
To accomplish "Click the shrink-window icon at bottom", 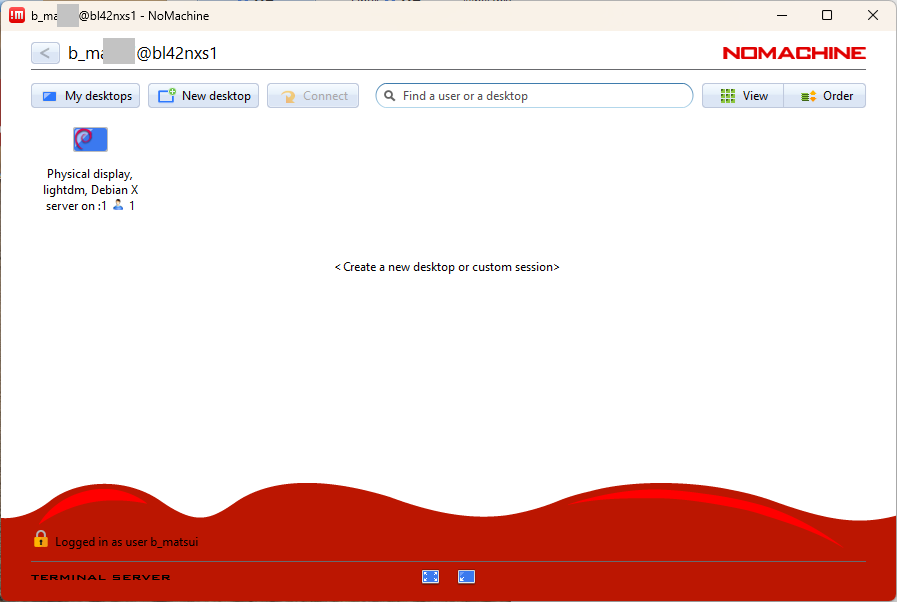I will point(466,577).
